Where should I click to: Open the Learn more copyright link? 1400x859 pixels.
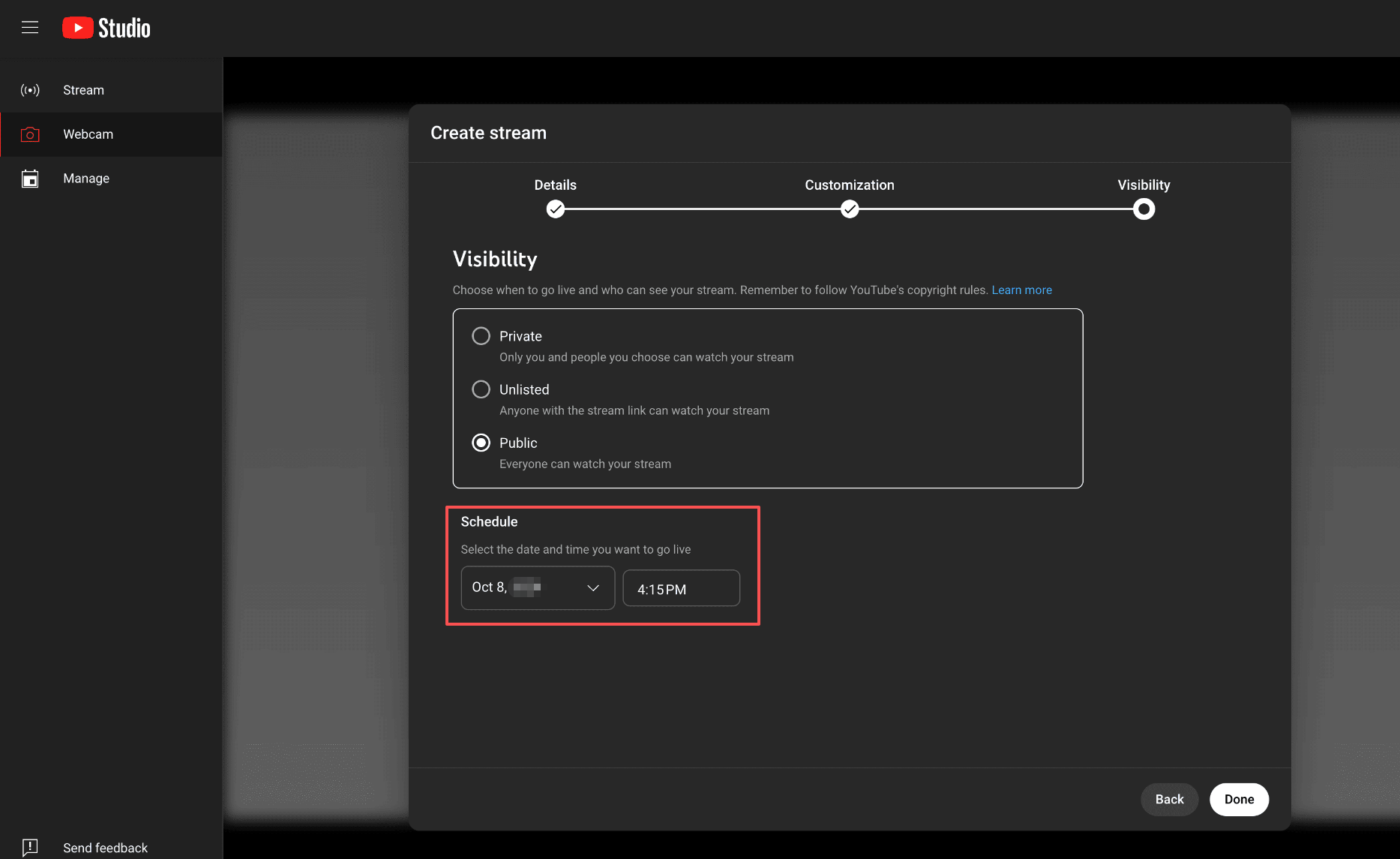(x=1021, y=290)
